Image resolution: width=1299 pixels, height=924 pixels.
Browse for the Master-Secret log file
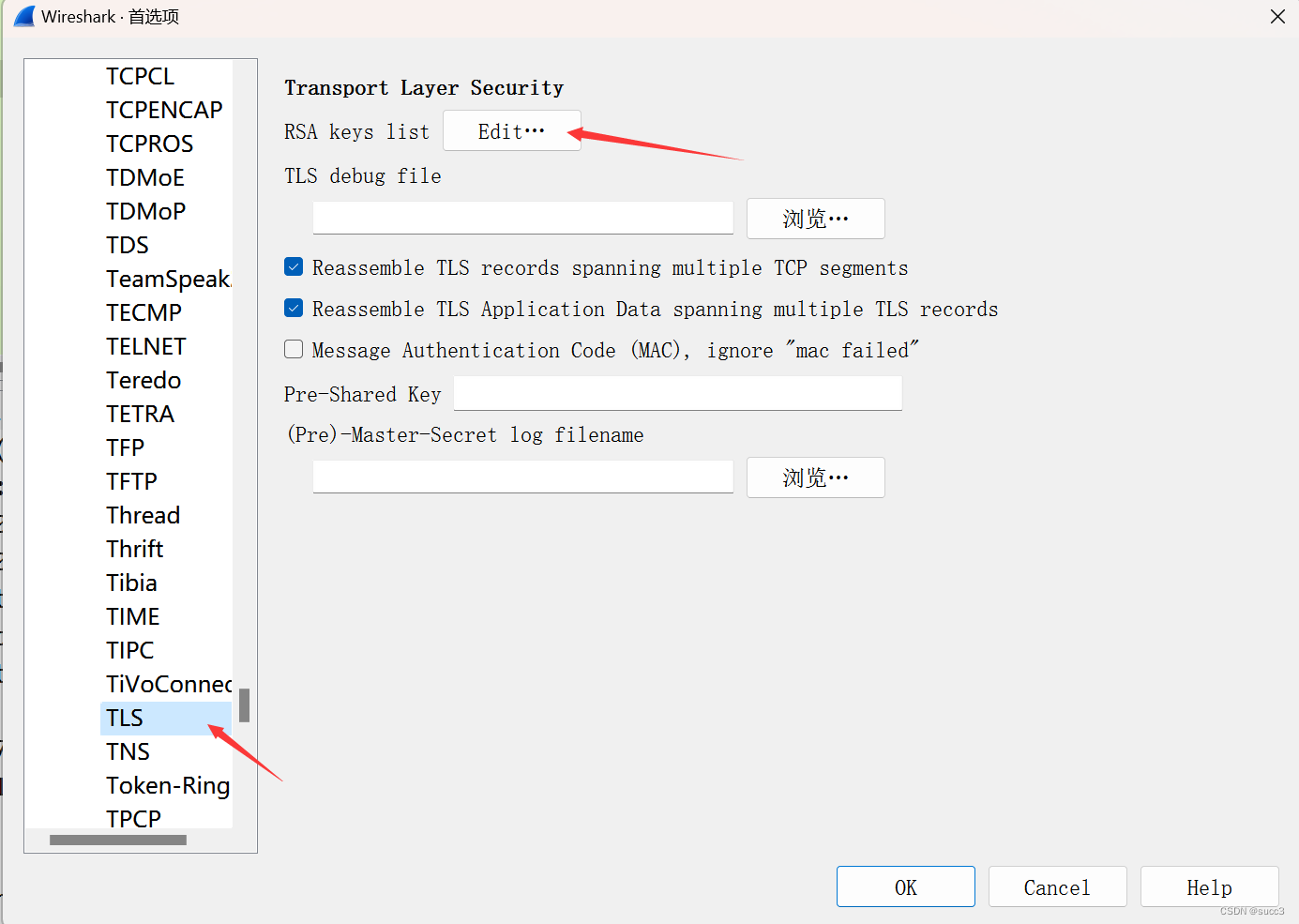815,477
